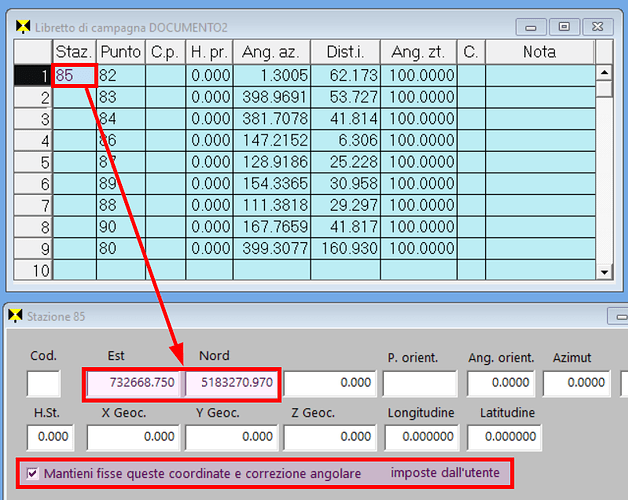Click the H. pr. column header

click(x=209, y=52)
